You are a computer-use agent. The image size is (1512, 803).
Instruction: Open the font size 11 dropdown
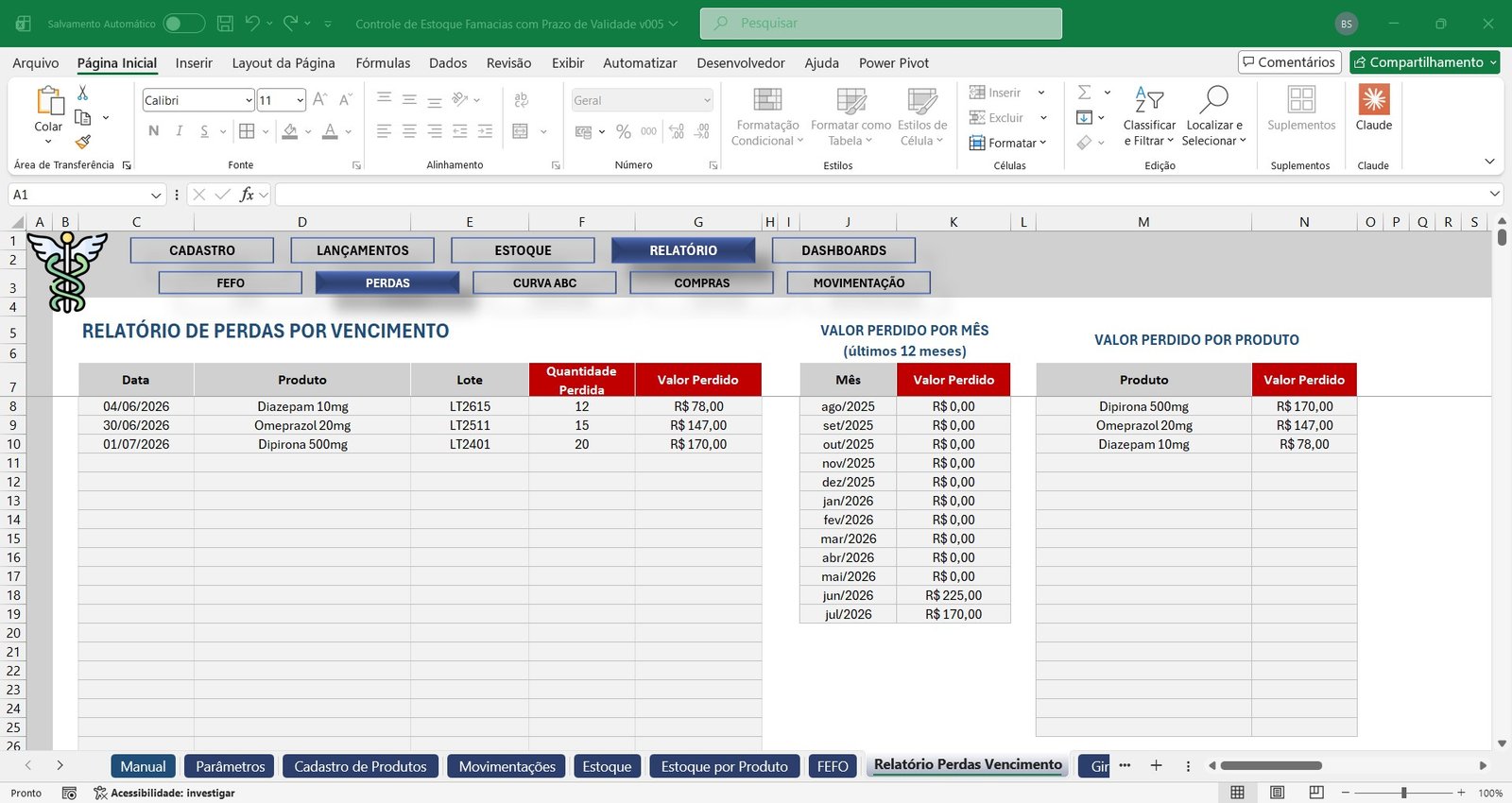click(300, 100)
